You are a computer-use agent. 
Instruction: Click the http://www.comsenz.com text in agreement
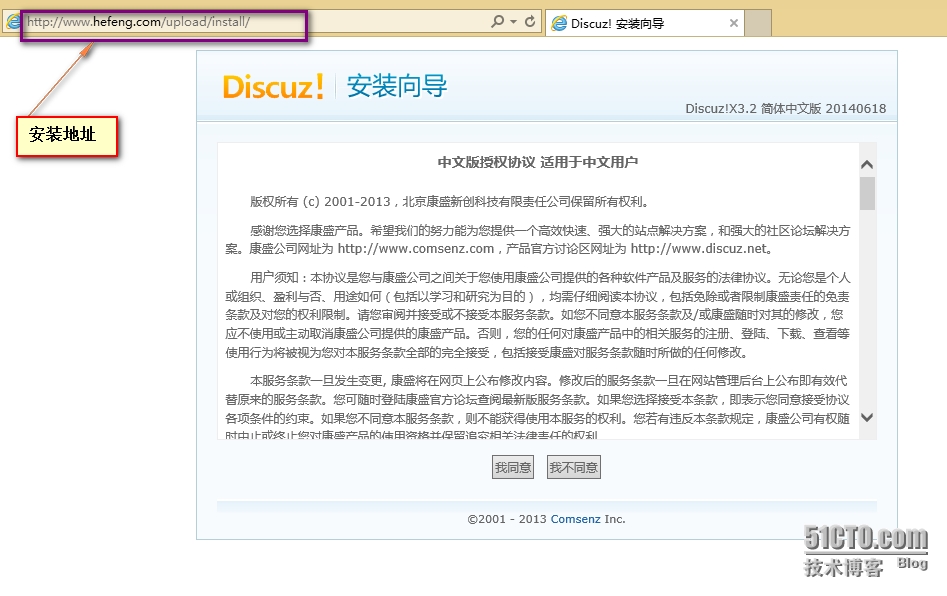point(416,249)
